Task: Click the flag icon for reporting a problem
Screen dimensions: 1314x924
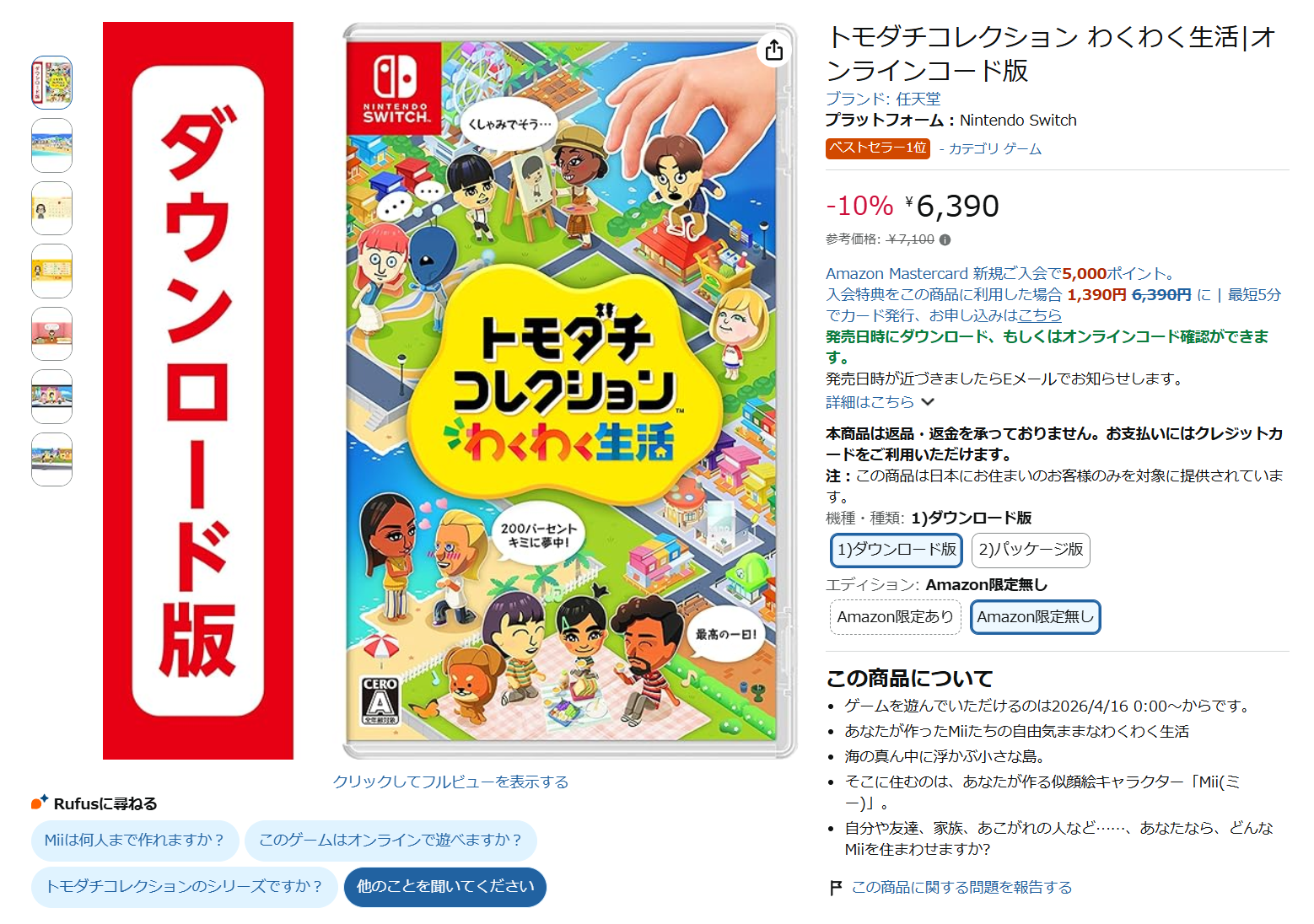Action: (x=836, y=888)
